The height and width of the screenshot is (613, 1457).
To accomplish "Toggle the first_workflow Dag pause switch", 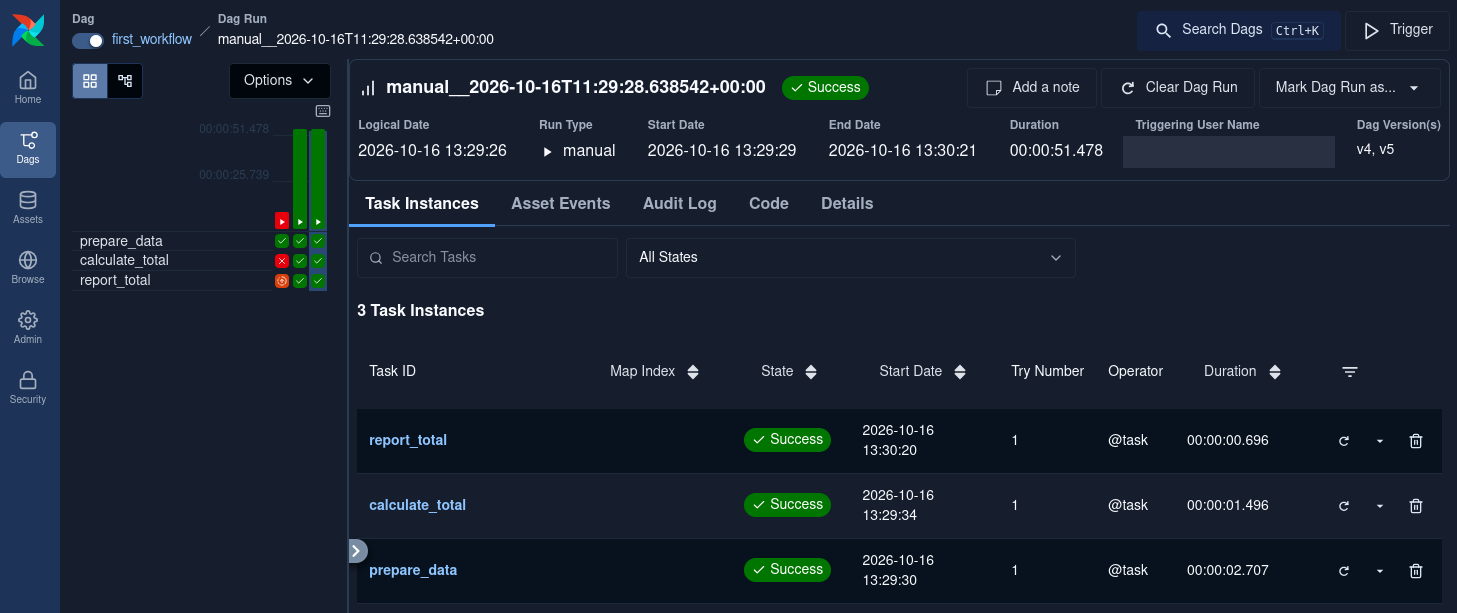I will click(x=88, y=40).
